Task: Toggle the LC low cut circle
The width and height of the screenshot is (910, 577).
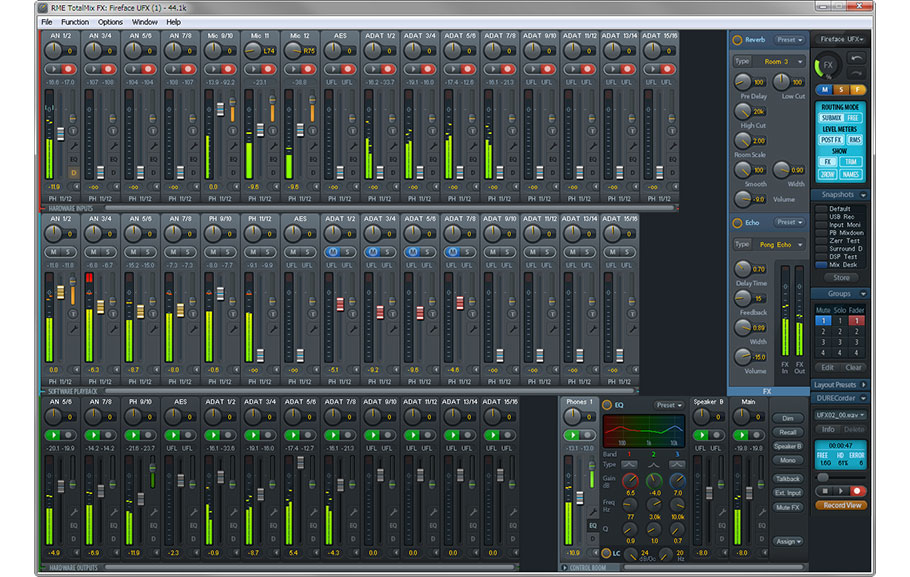Action: [606, 553]
